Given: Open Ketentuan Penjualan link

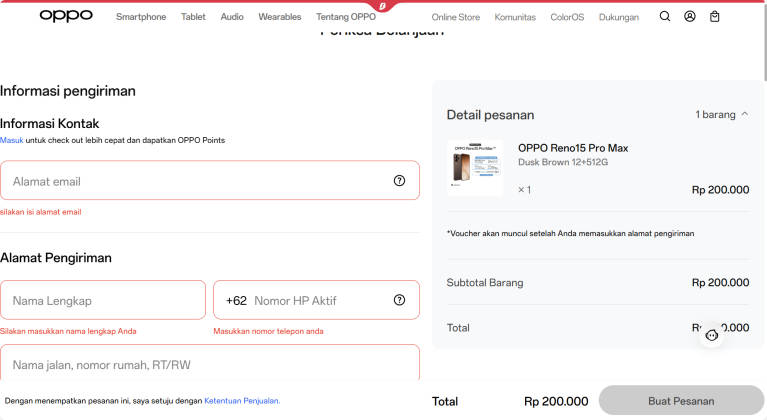Looking at the screenshot, I should coord(242,401).
